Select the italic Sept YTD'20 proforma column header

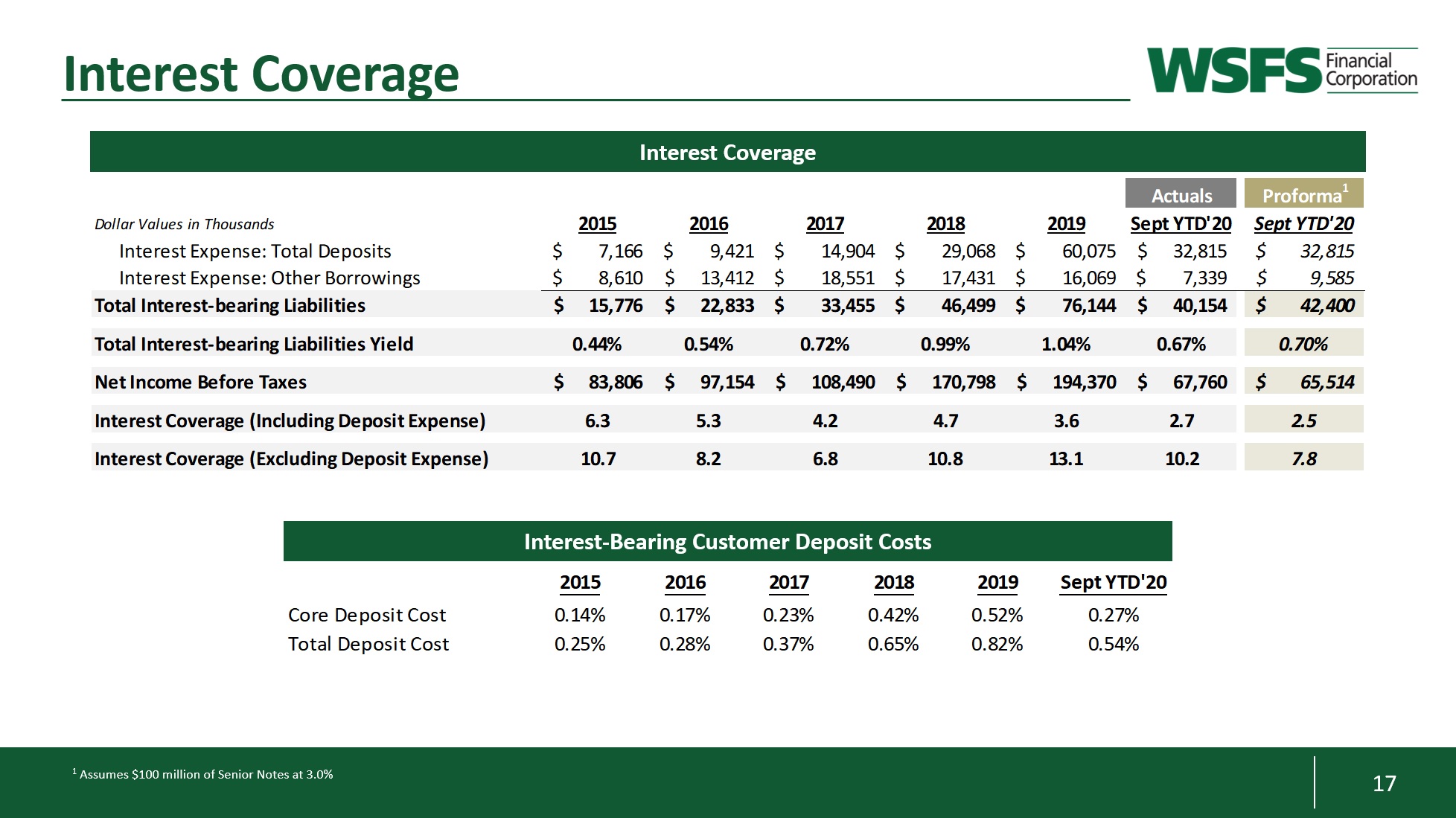pos(1303,224)
